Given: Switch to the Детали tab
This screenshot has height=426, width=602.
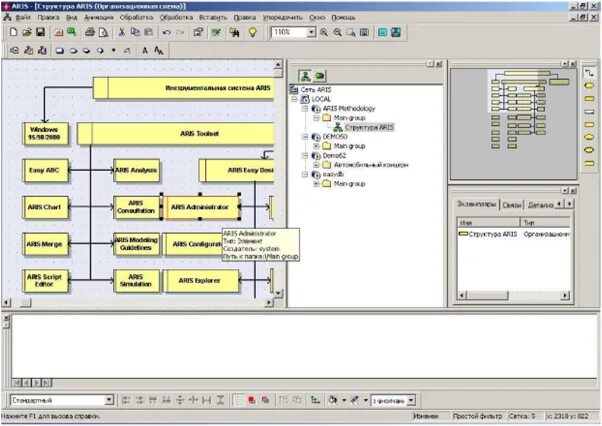Looking at the screenshot, I should (540, 205).
